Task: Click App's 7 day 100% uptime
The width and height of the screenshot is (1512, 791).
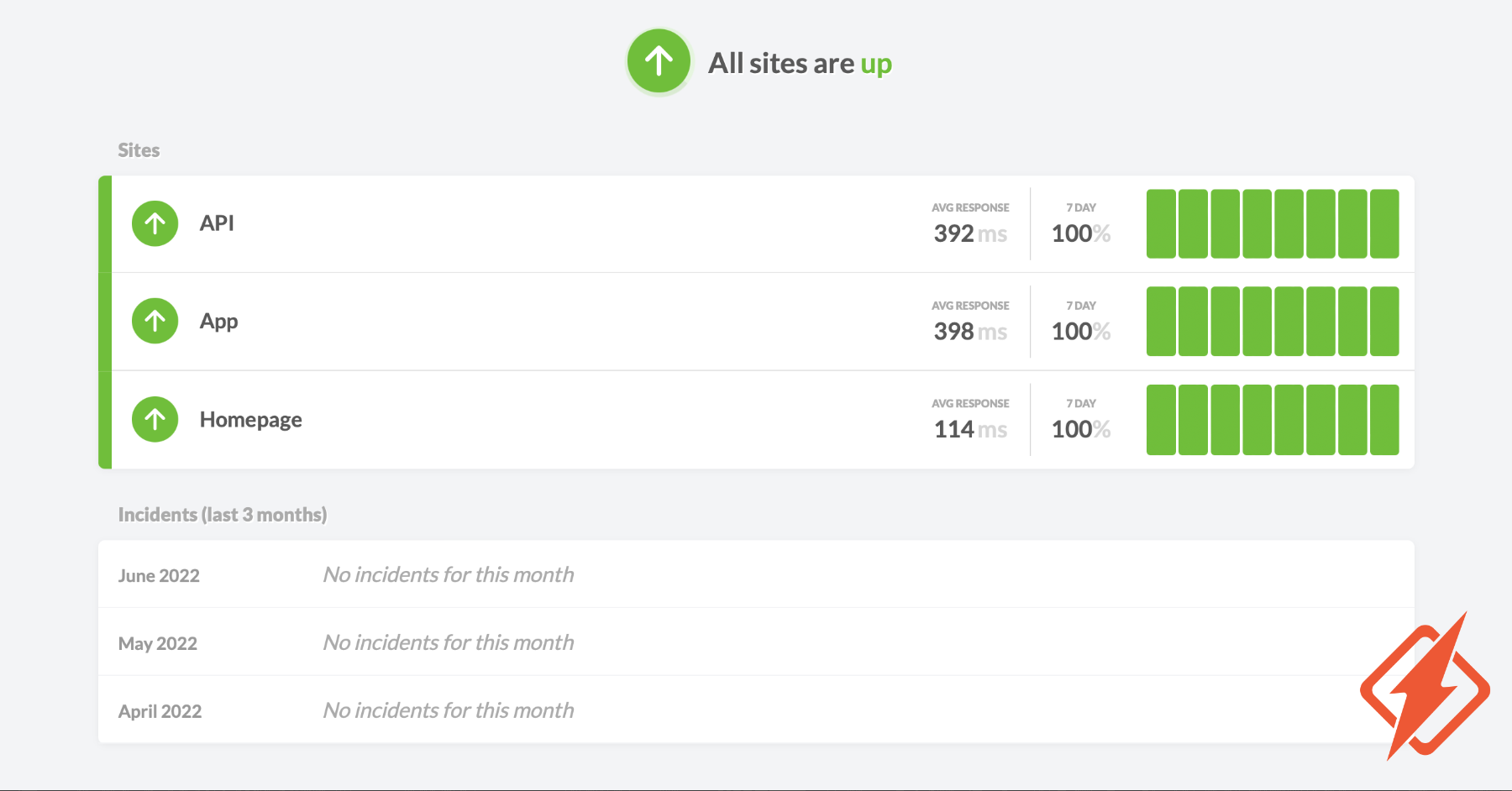Action: (x=1081, y=332)
